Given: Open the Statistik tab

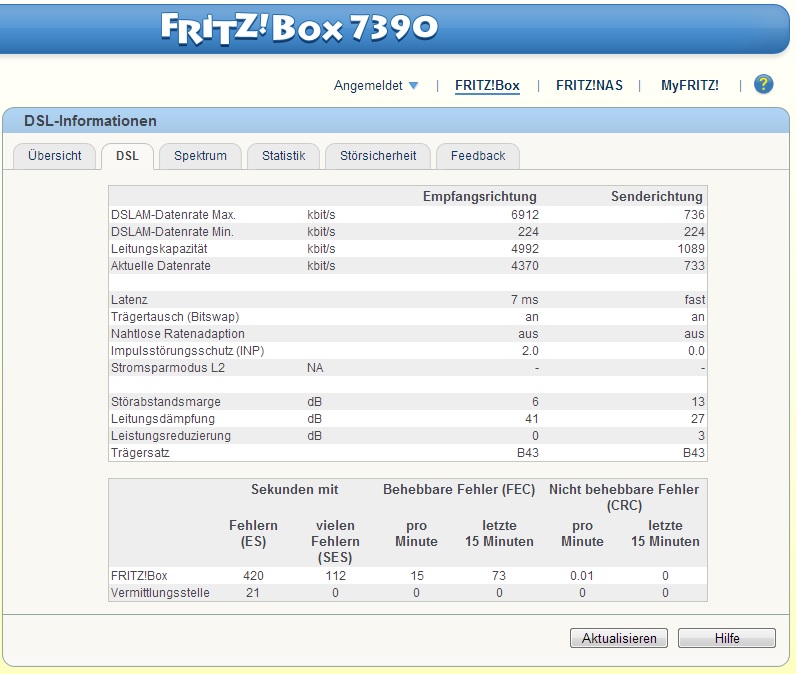Looking at the screenshot, I should 283,156.
